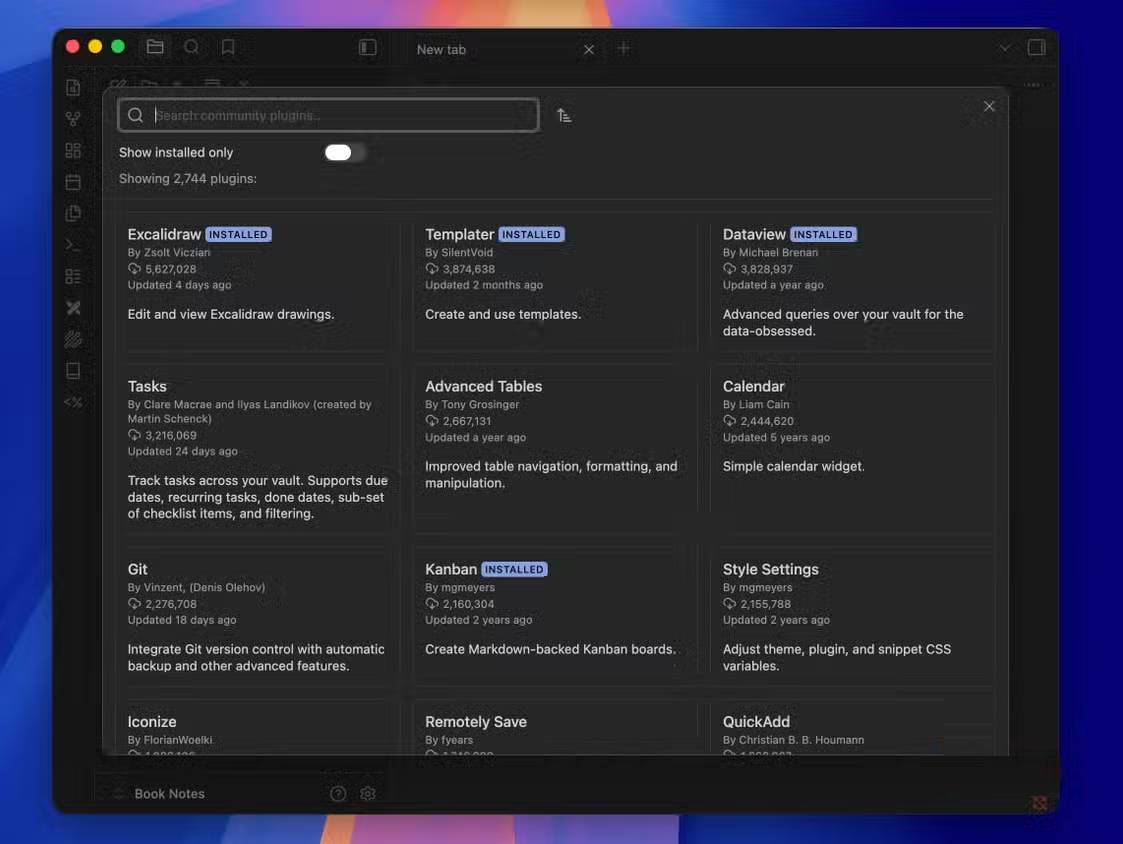The image size is (1123, 844).
Task: Click the Kanban INSTALLED badge
Action: [514, 569]
